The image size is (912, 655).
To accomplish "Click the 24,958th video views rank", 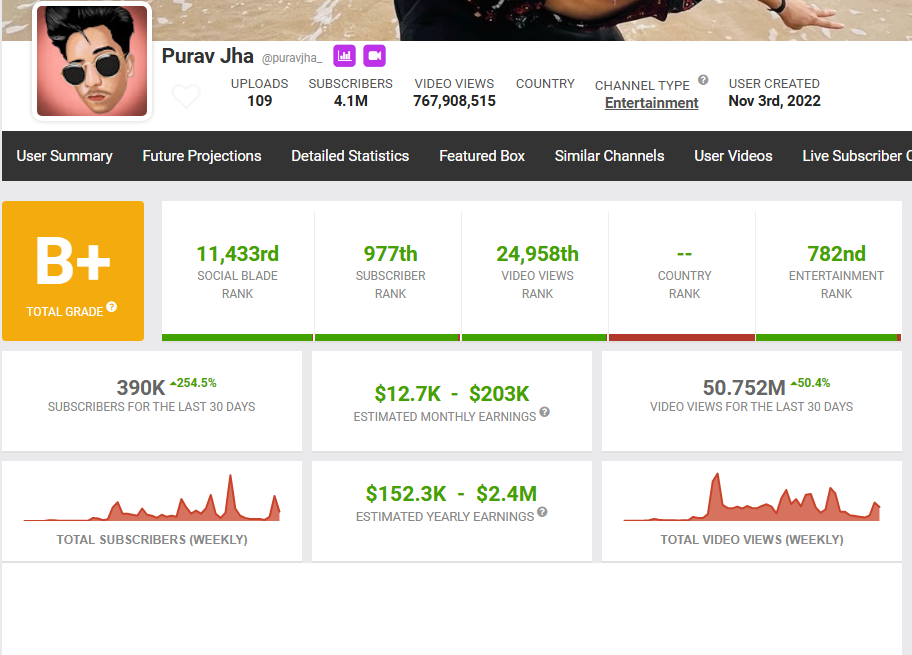I will (x=537, y=254).
